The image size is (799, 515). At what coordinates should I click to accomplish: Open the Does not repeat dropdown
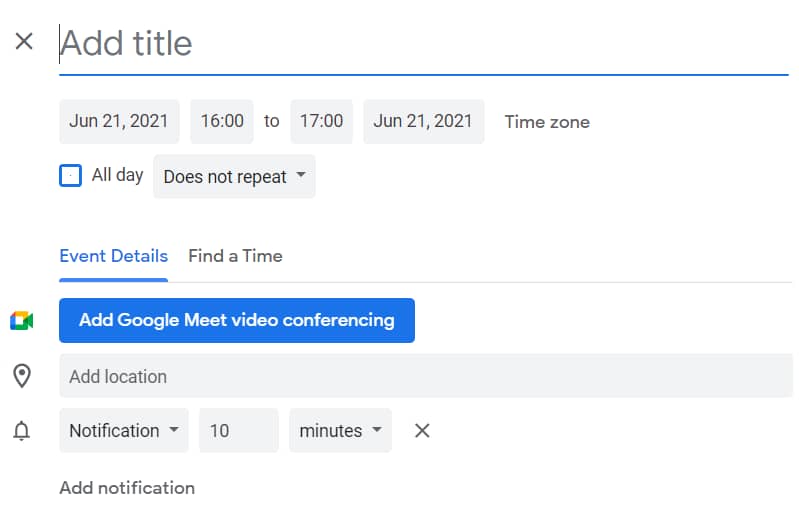234,177
